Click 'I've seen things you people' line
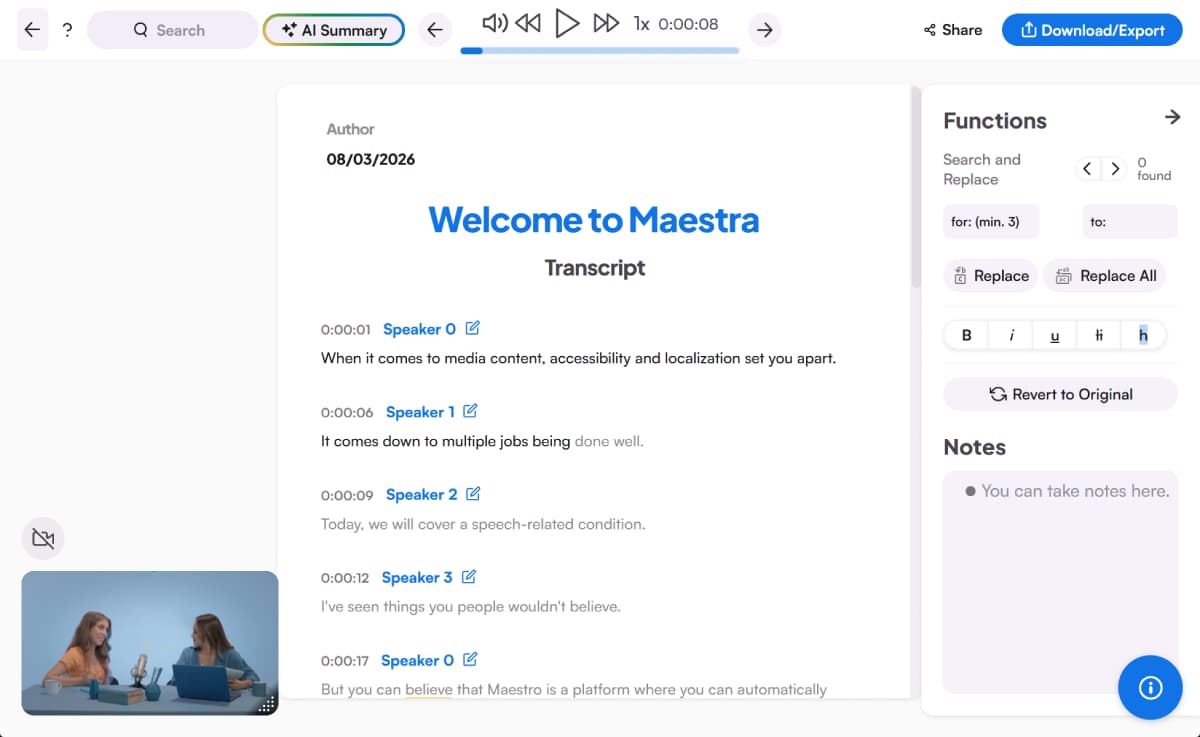The image size is (1200, 737). [x=471, y=607]
